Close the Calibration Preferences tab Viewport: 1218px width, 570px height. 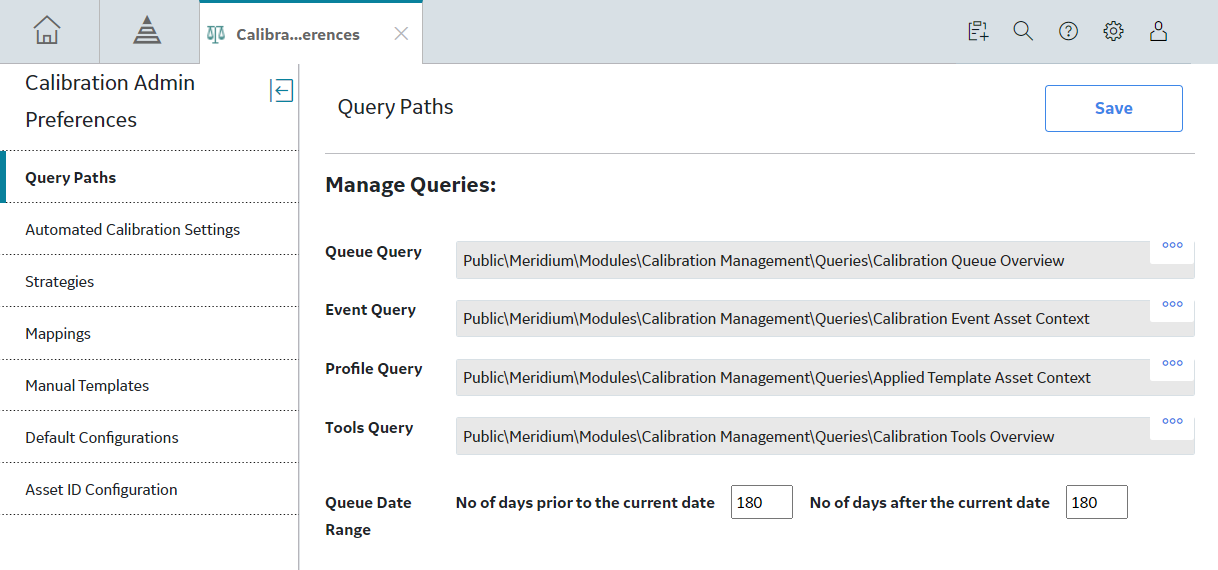[401, 34]
